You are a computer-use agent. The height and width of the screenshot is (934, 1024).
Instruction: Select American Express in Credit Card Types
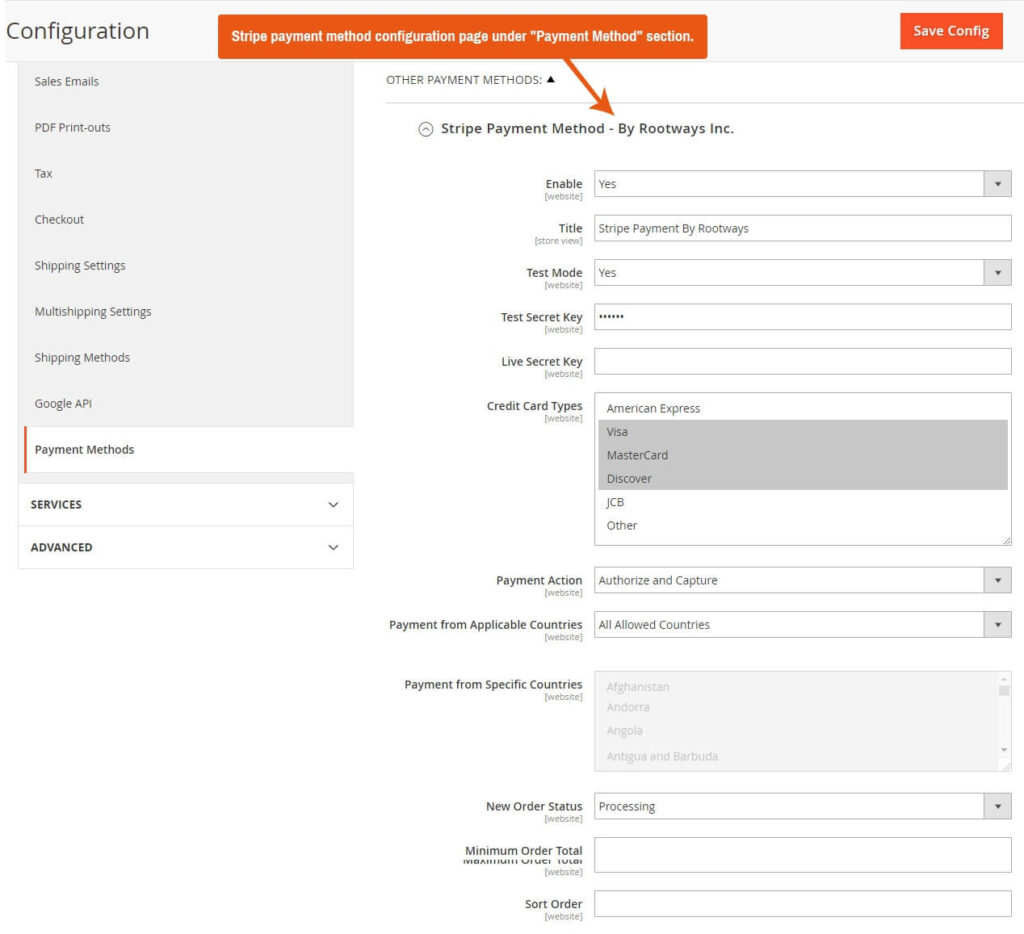point(654,408)
